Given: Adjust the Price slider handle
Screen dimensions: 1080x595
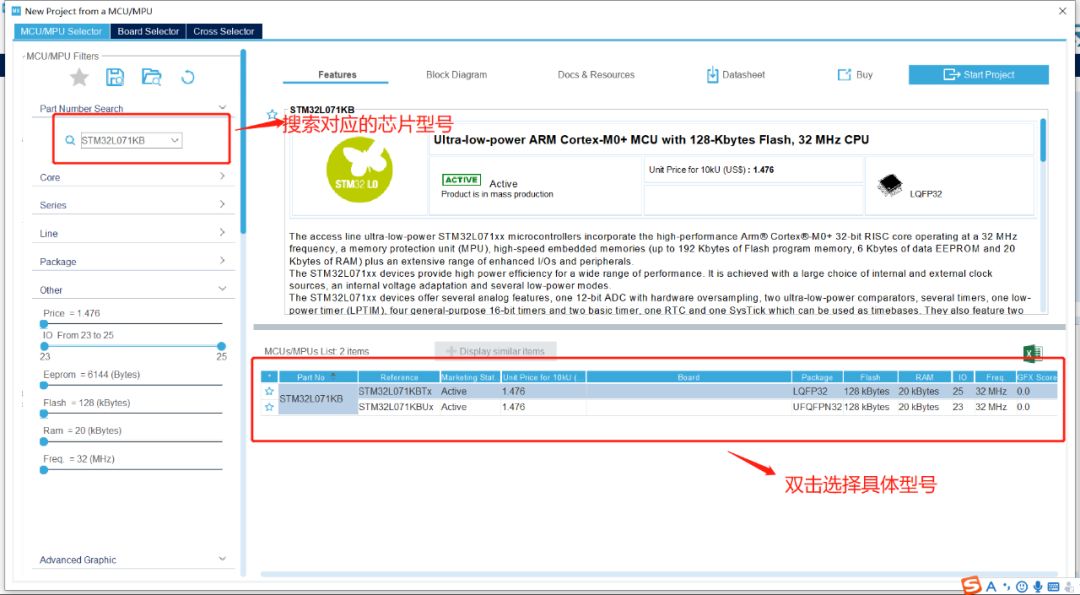Looking at the screenshot, I should (44, 323).
